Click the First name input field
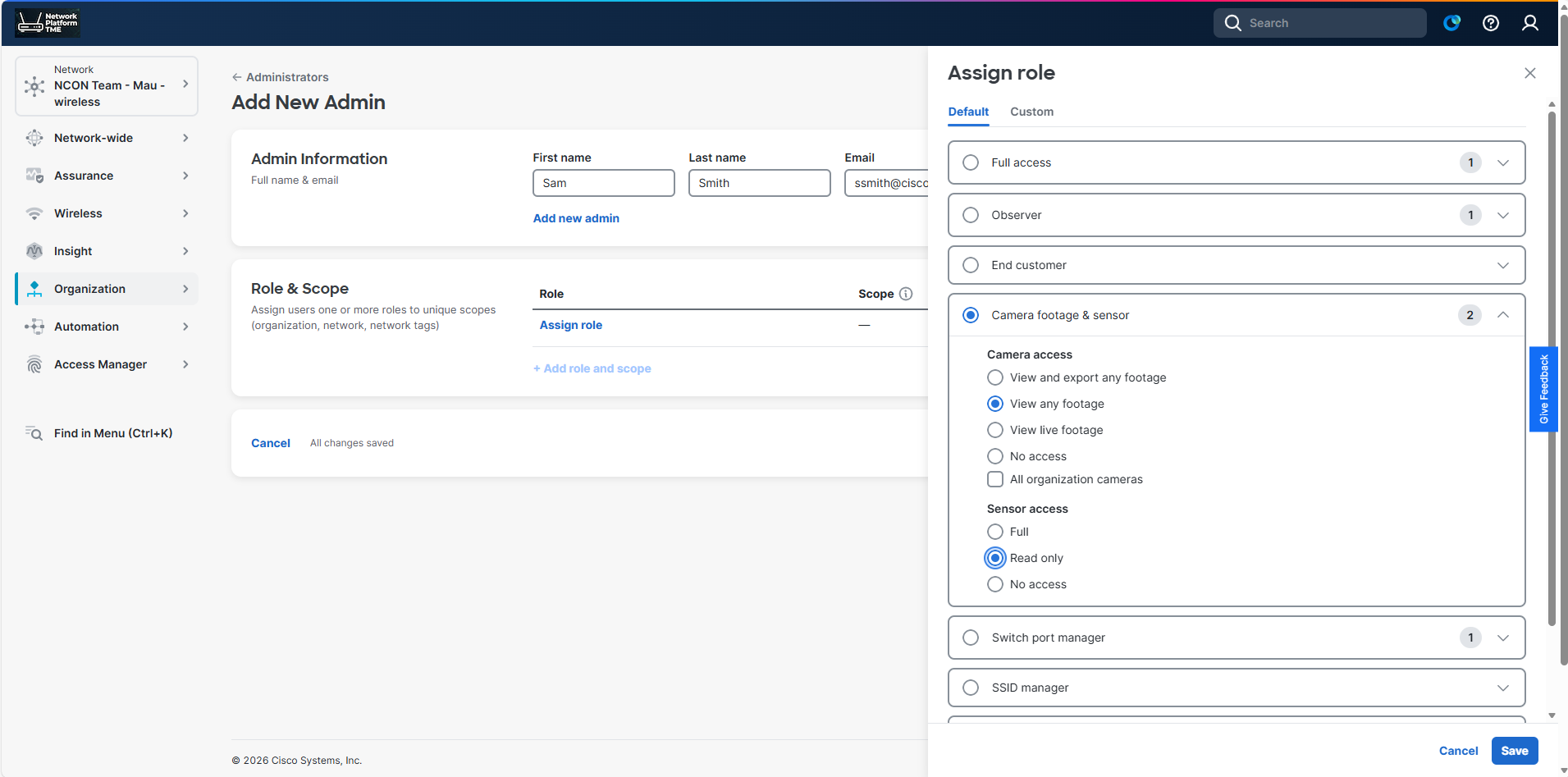This screenshot has height=777, width=1568. 603,183
